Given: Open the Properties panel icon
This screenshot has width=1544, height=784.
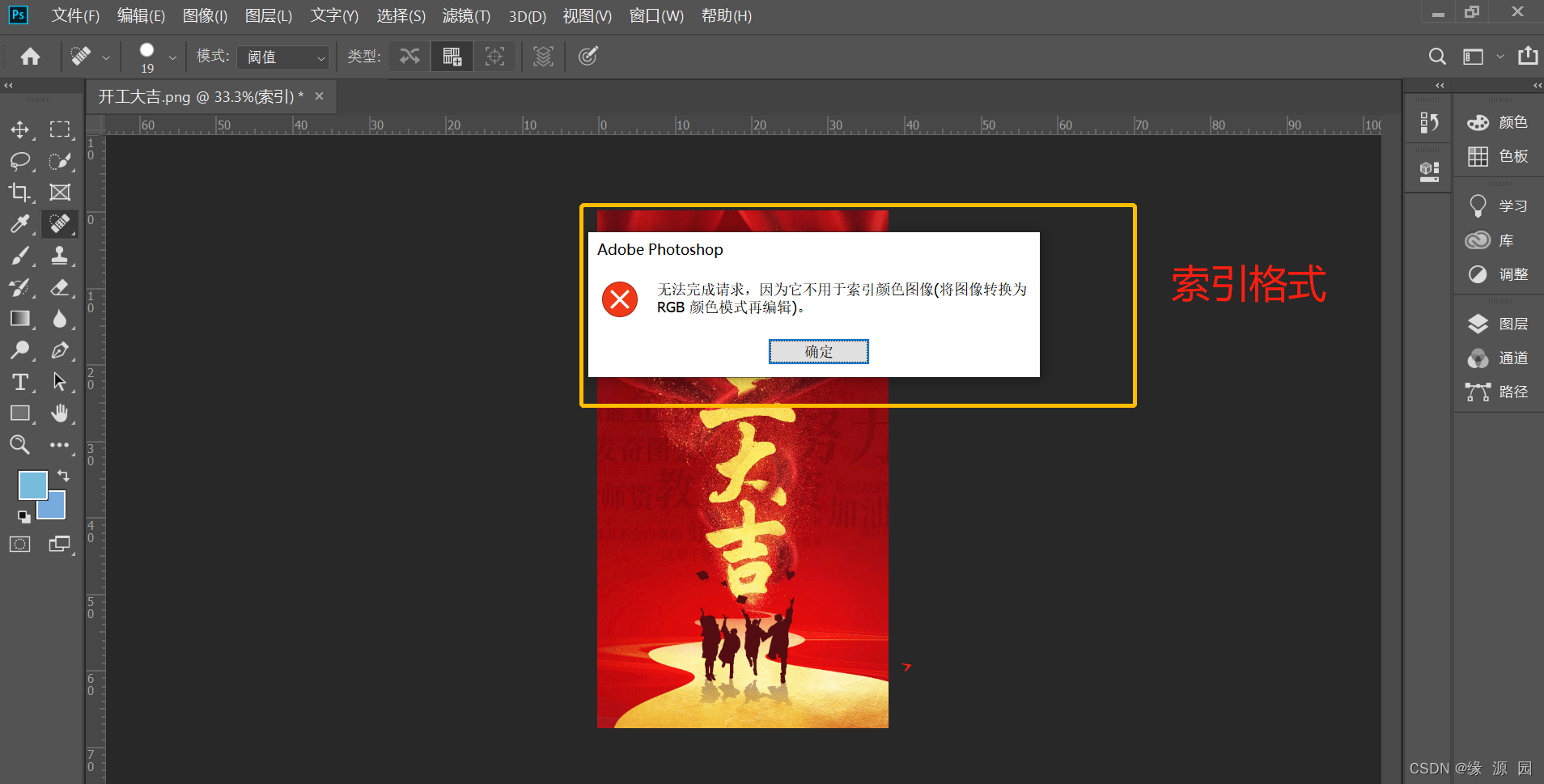Looking at the screenshot, I should [1429, 170].
